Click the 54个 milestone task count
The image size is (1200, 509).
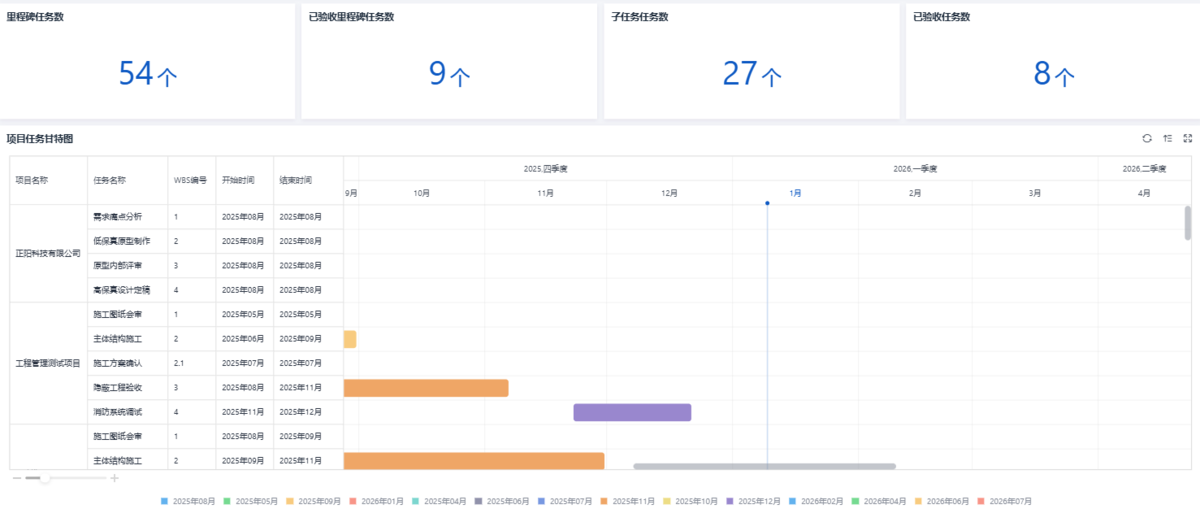pos(148,75)
